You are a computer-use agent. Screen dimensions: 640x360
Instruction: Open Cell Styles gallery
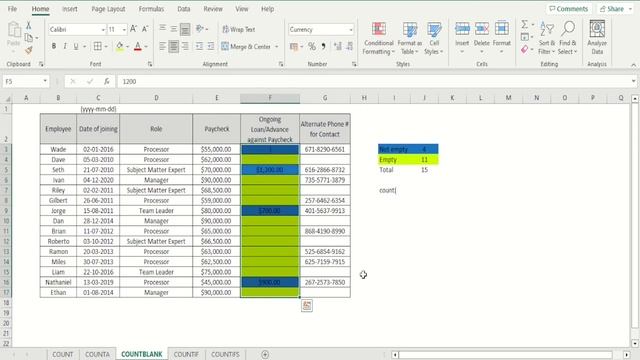[x=433, y=38]
